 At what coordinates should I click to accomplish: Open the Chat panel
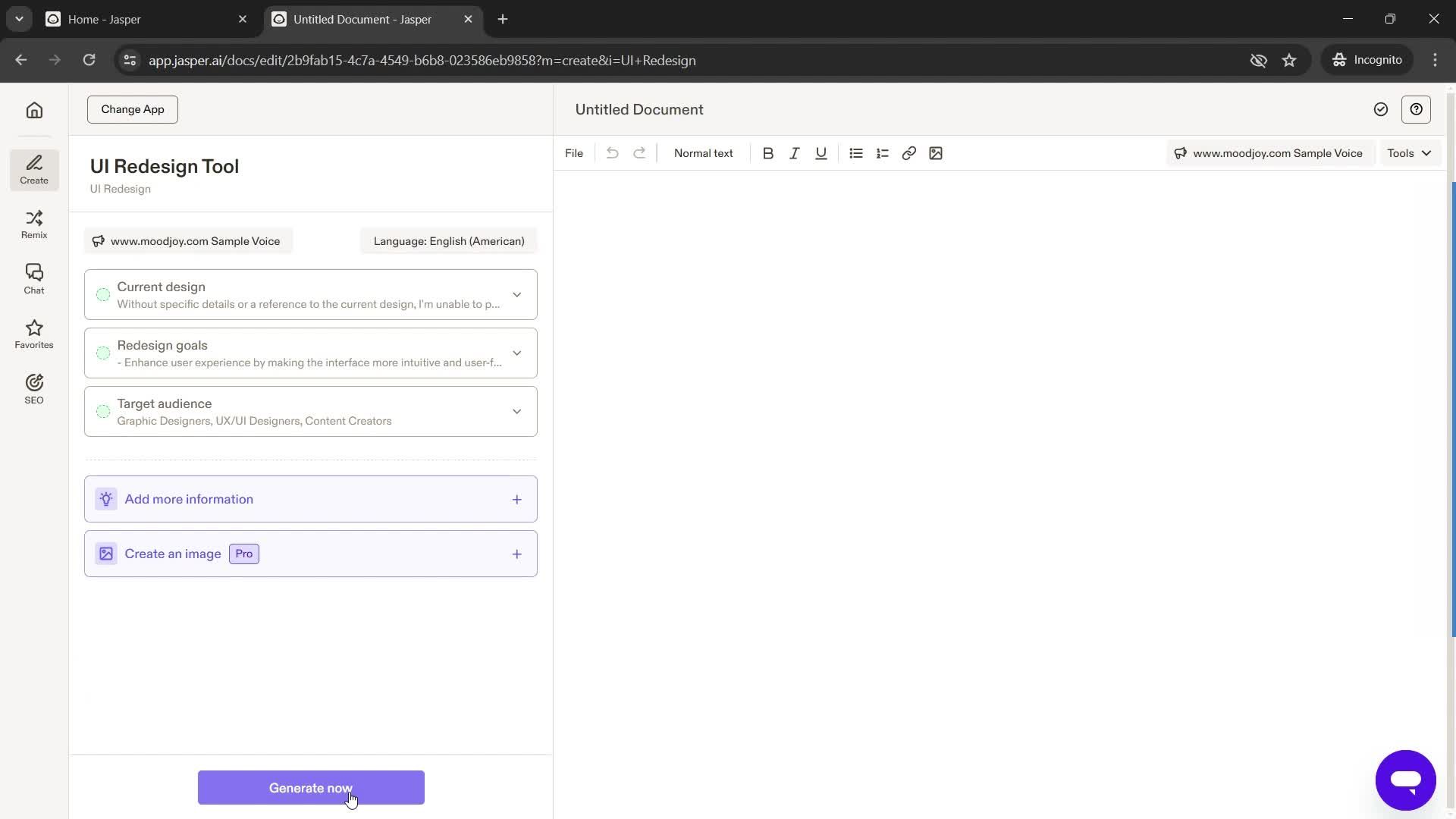[34, 279]
